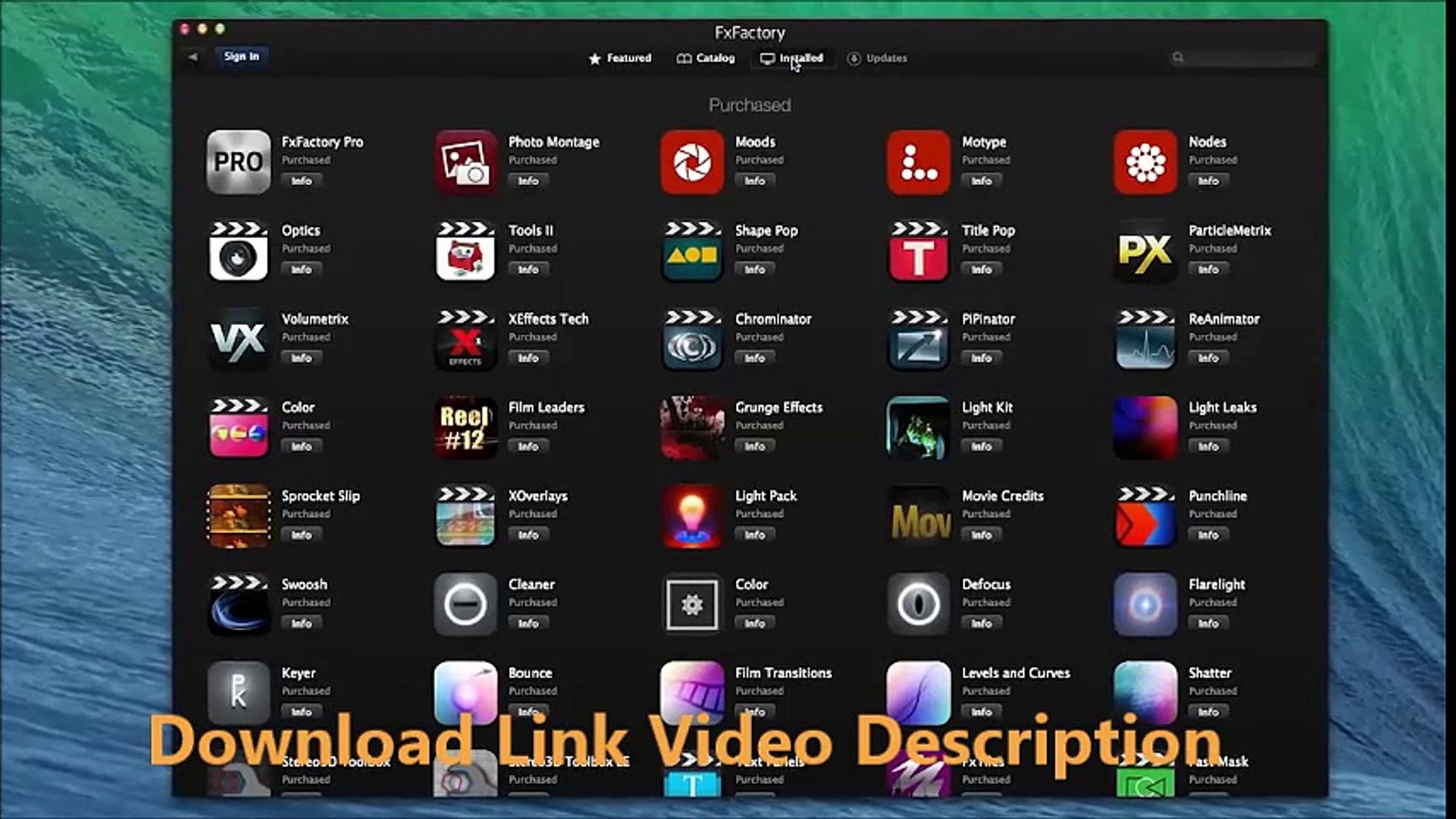Select the Shape Pop icon
The width and height of the screenshot is (1456, 819).
coord(692,250)
